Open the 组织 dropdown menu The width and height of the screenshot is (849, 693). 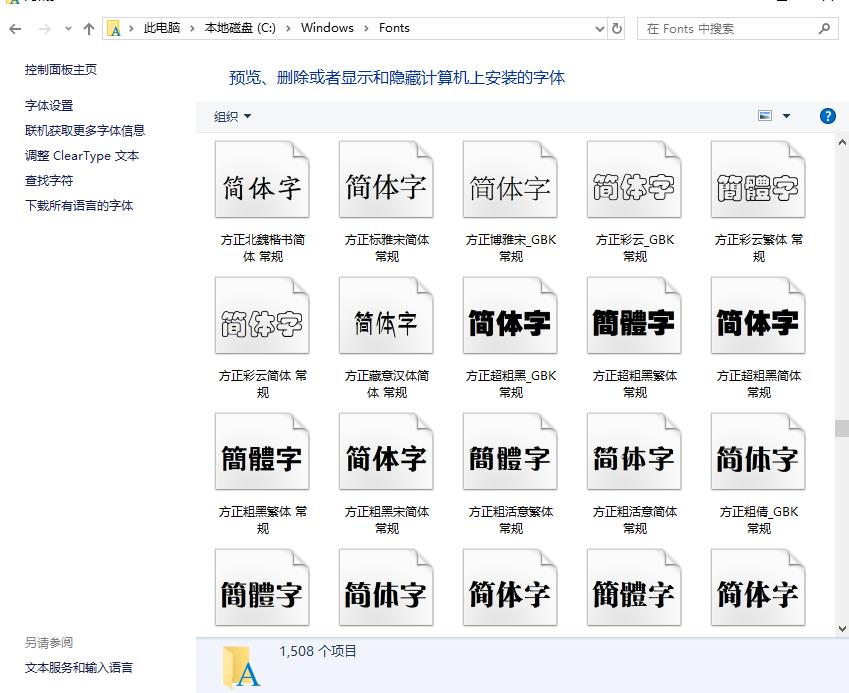click(x=232, y=116)
